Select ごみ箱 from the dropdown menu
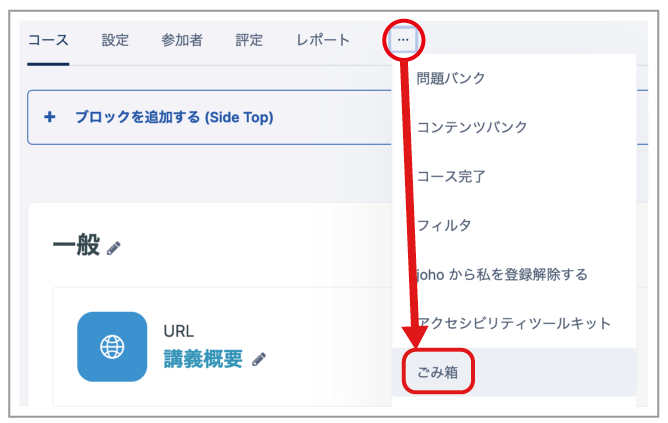The width and height of the screenshot is (668, 423). tap(514, 372)
